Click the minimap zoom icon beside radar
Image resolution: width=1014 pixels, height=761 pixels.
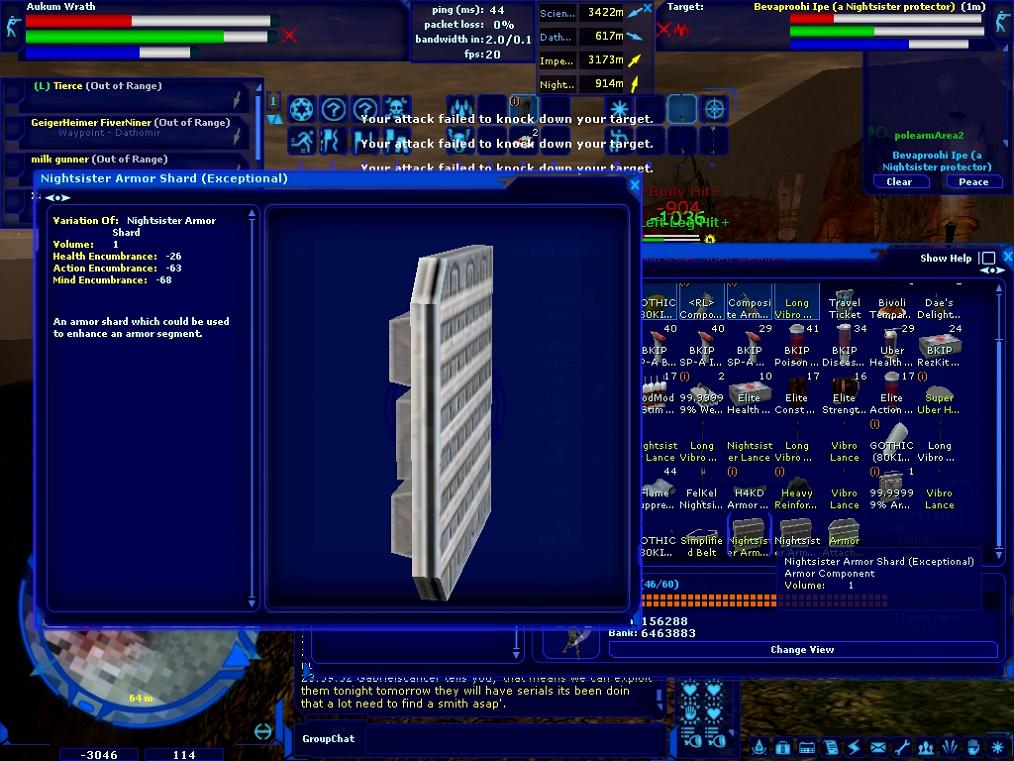263,731
